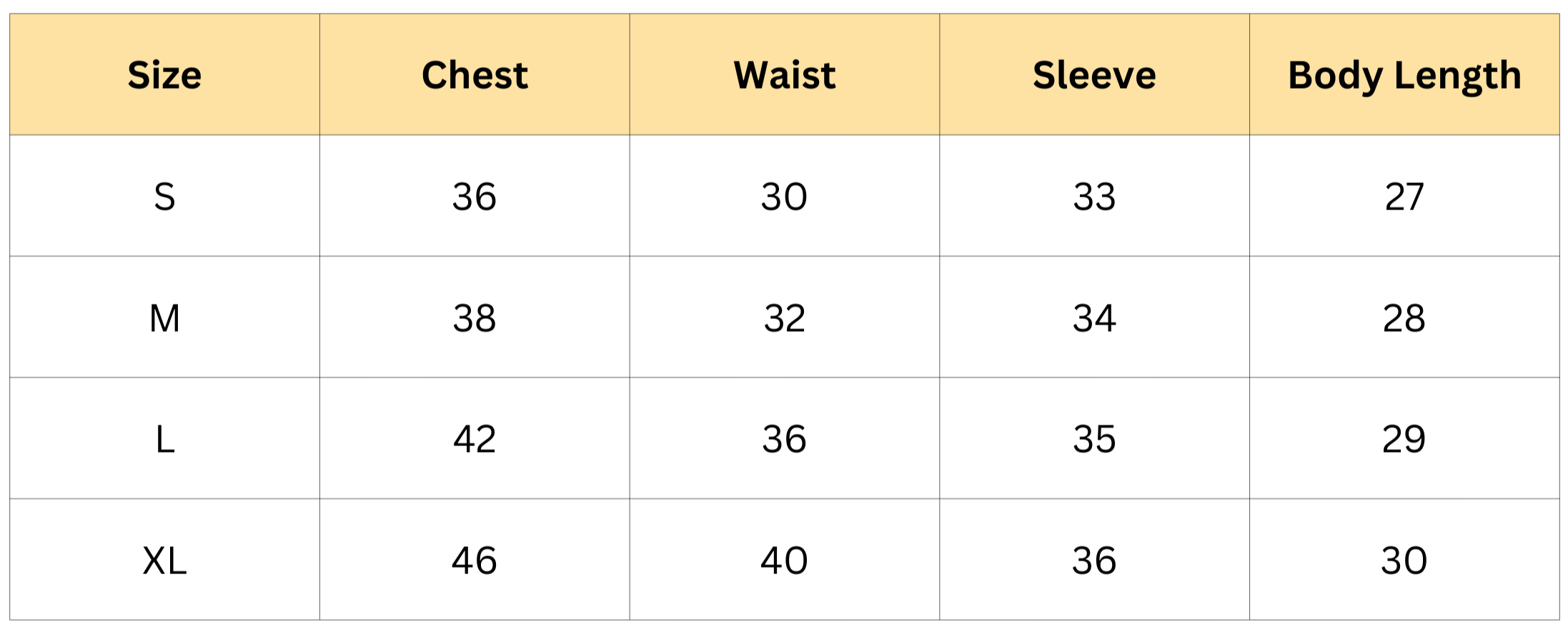Click the Chest column header
The width and height of the screenshot is (1568, 627).
(475, 75)
